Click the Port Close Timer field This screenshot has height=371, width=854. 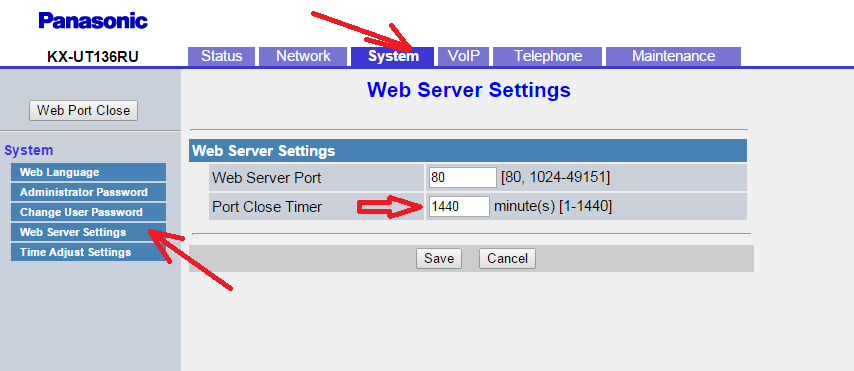point(459,206)
